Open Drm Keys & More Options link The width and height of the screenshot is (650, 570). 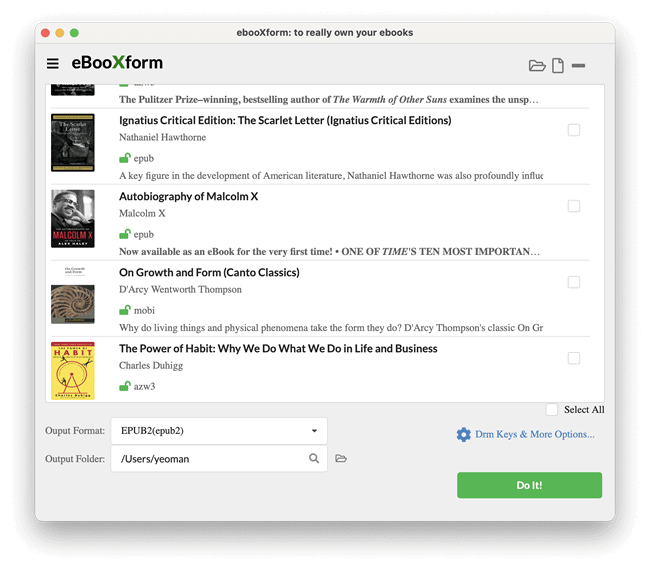tap(534, 435)
